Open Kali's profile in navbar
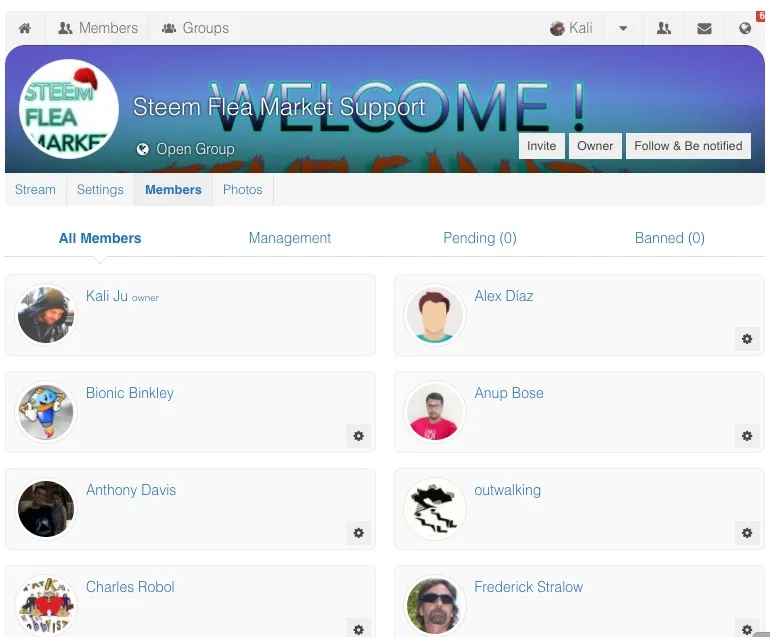770x637 pixels. pyautogui.click(x=571, y=28)
